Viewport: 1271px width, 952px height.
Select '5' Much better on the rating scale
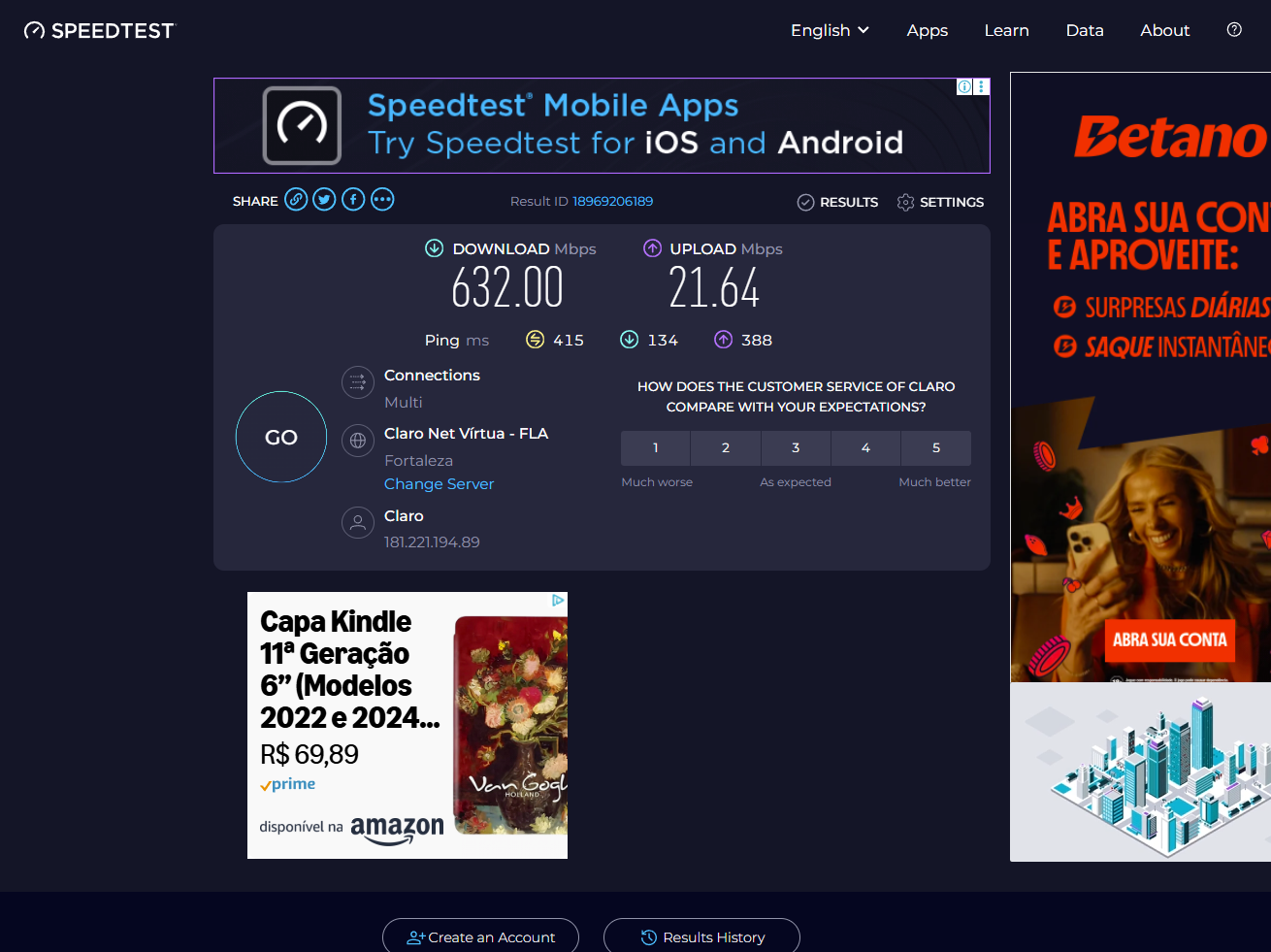click(935, 447)
